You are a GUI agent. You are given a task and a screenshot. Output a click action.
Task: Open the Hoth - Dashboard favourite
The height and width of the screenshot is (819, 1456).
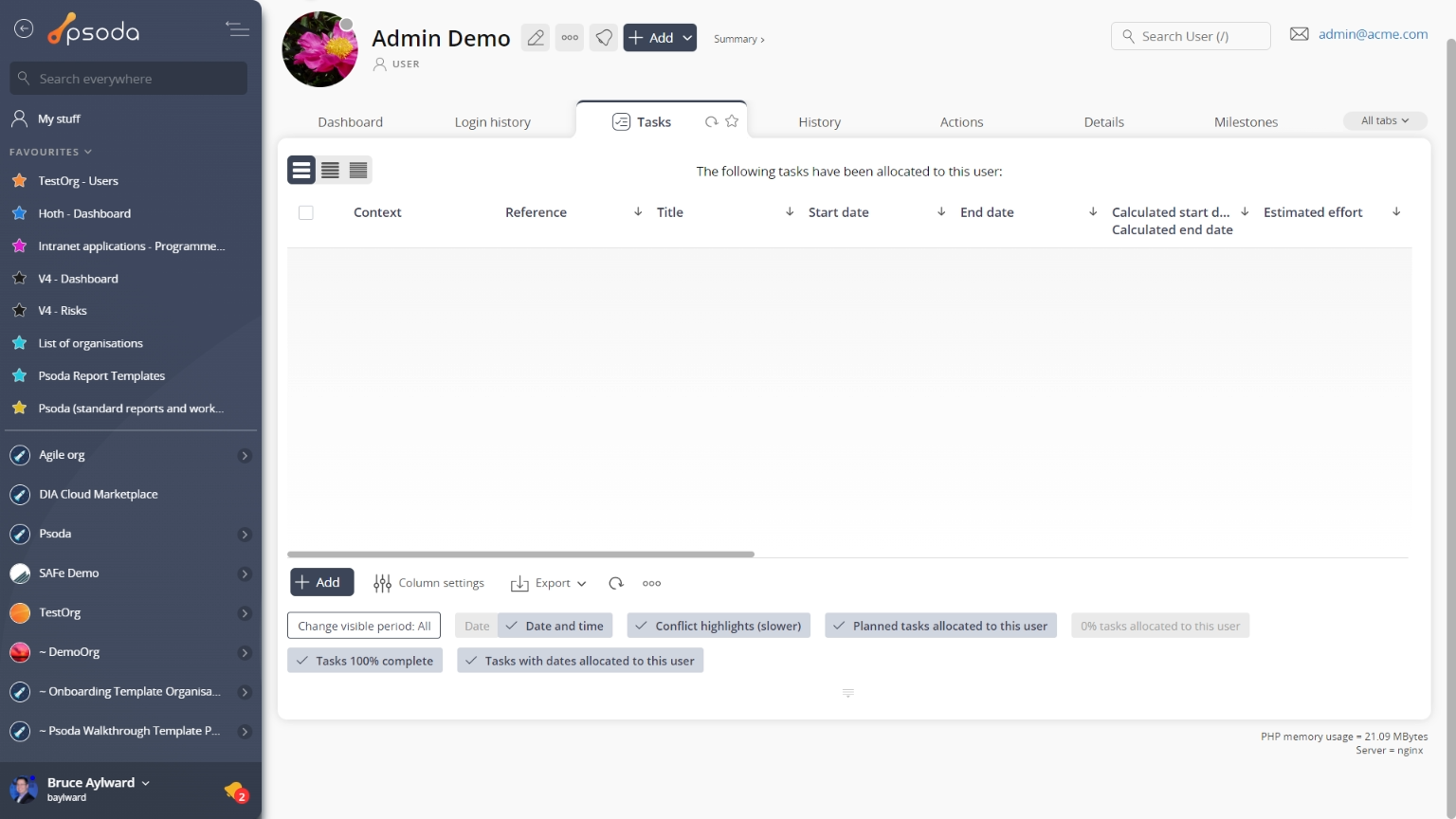pos(84,213)
